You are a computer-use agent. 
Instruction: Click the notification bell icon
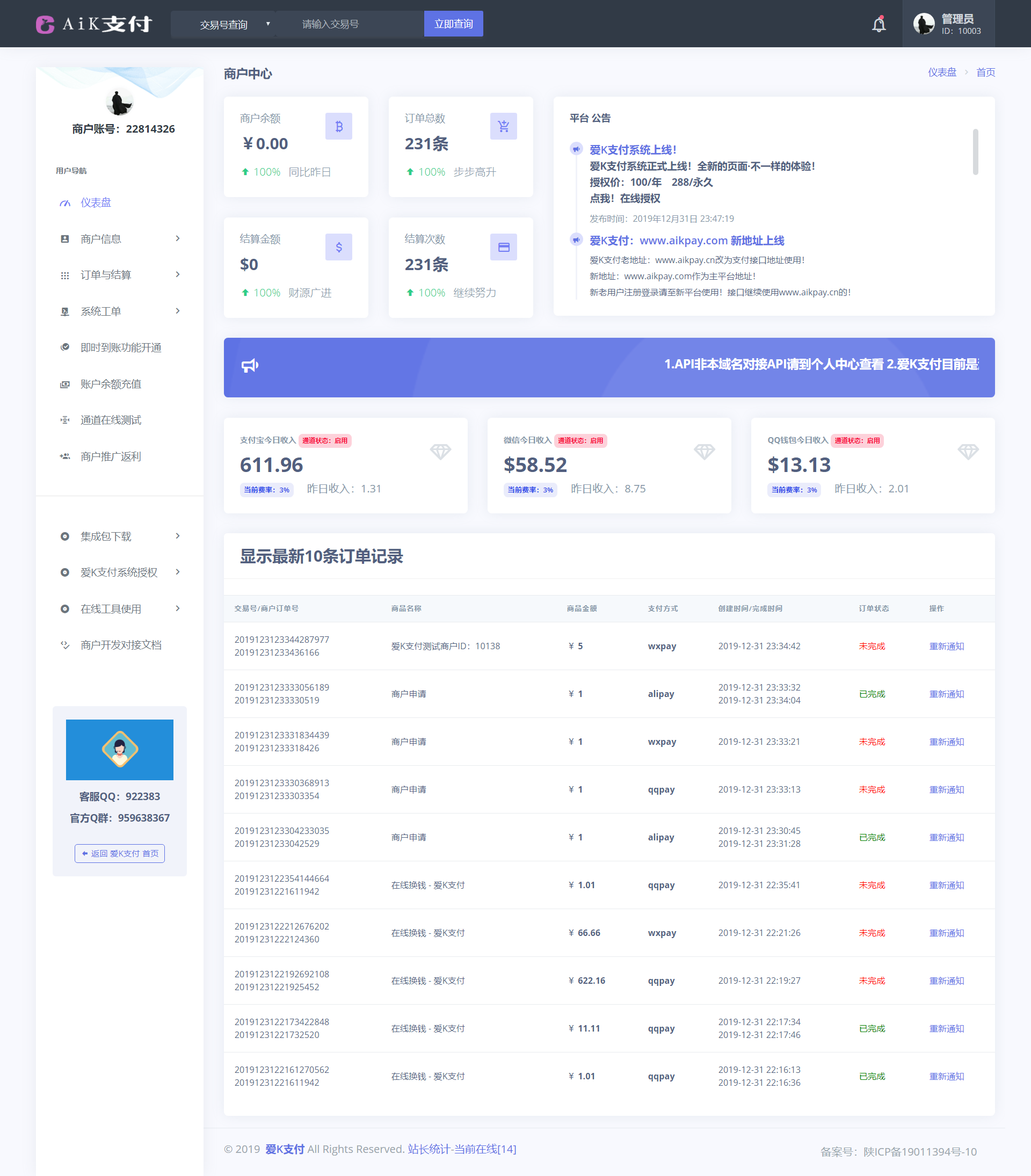[x=879, y=23]
